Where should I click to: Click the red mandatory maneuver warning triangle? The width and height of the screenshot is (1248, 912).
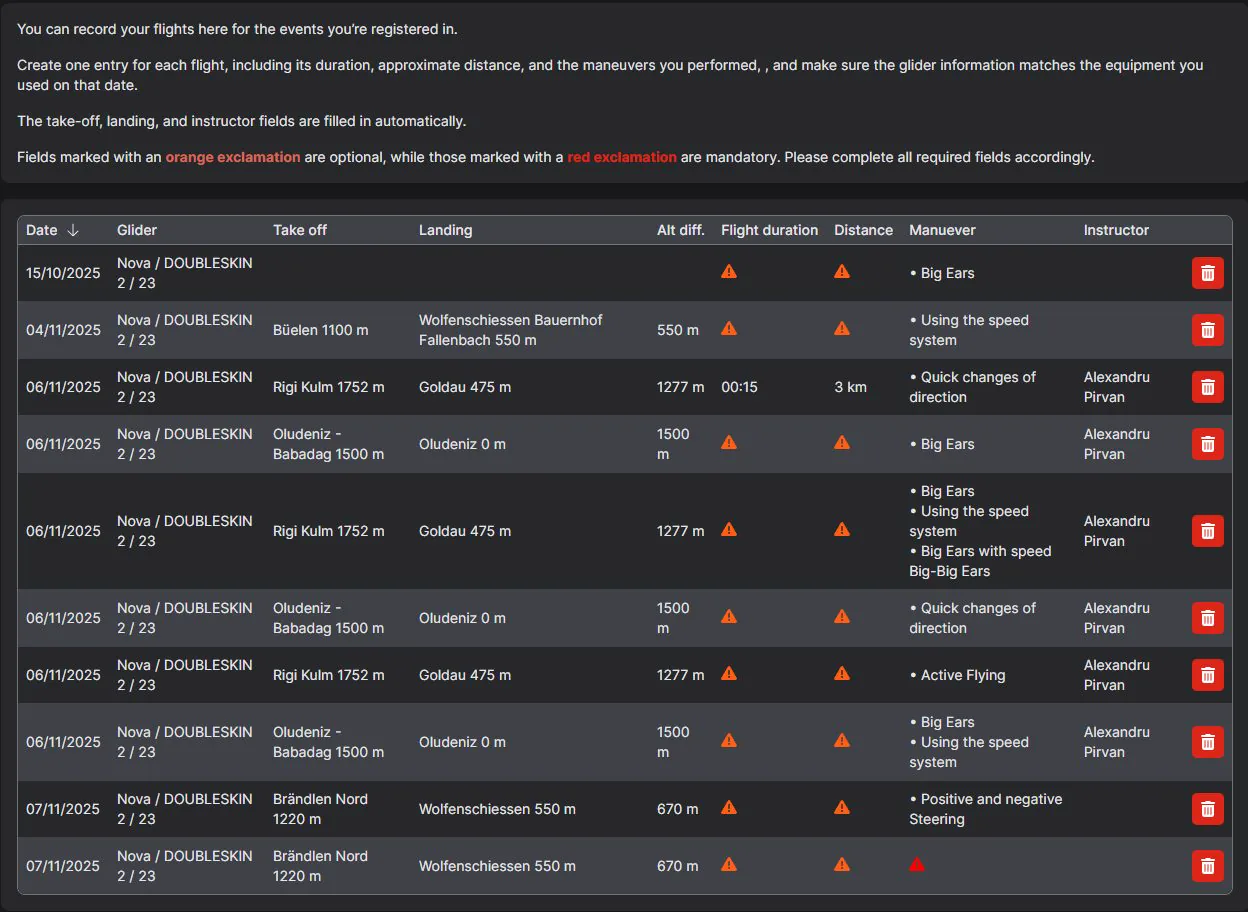pyautogui.click(x=917, y=865)
